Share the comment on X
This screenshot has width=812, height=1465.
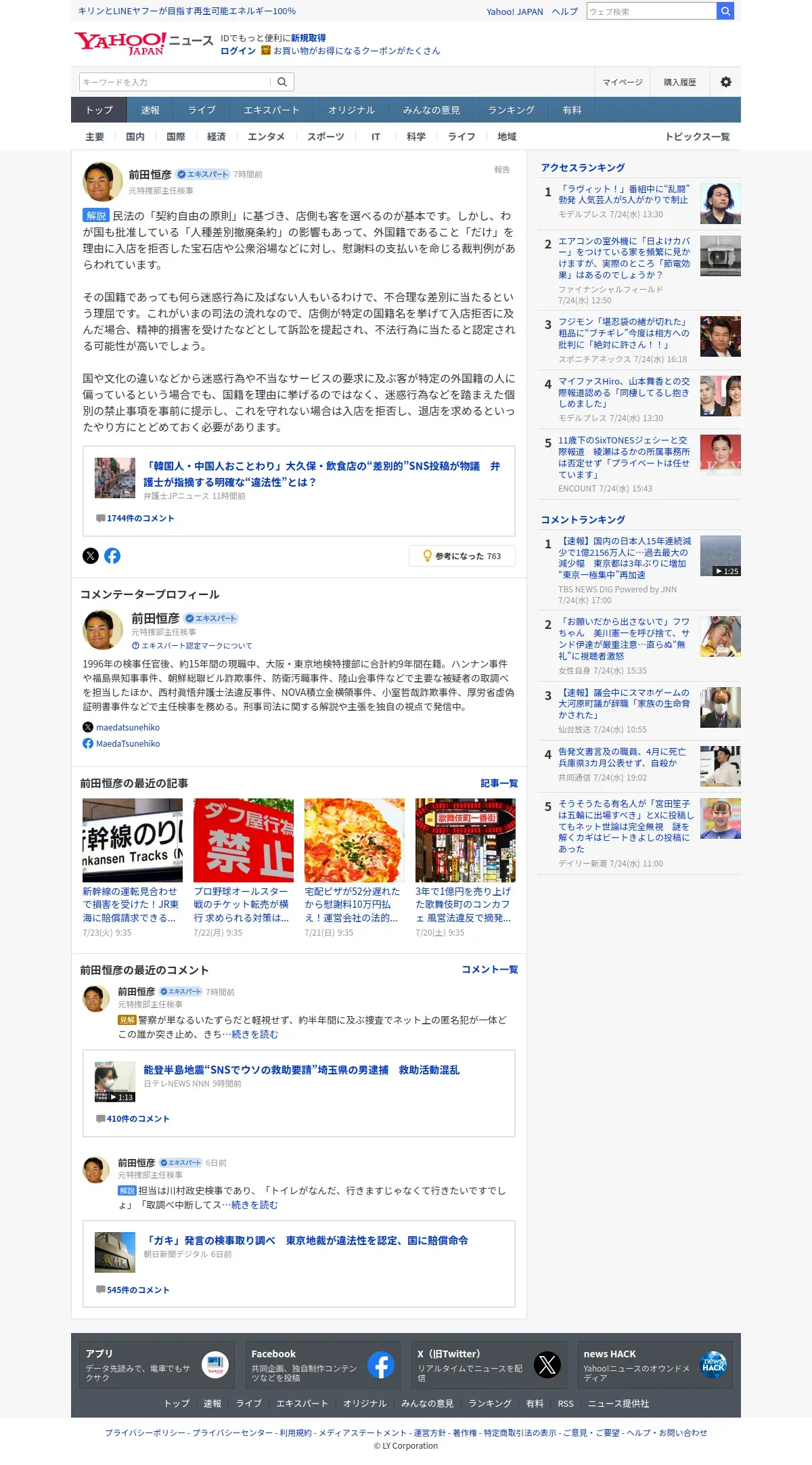[91, 556]
